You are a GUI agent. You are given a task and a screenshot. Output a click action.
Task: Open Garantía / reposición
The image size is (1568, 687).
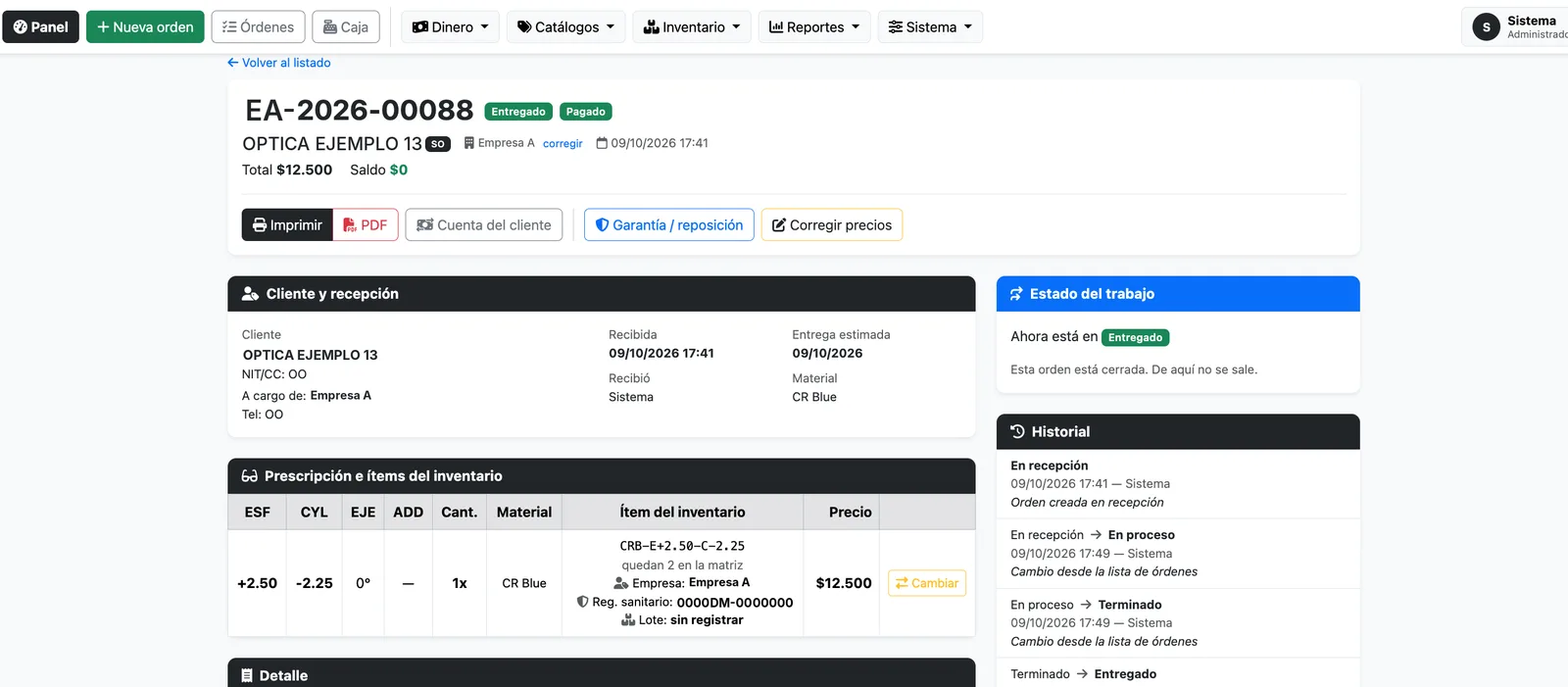[669, 224]
